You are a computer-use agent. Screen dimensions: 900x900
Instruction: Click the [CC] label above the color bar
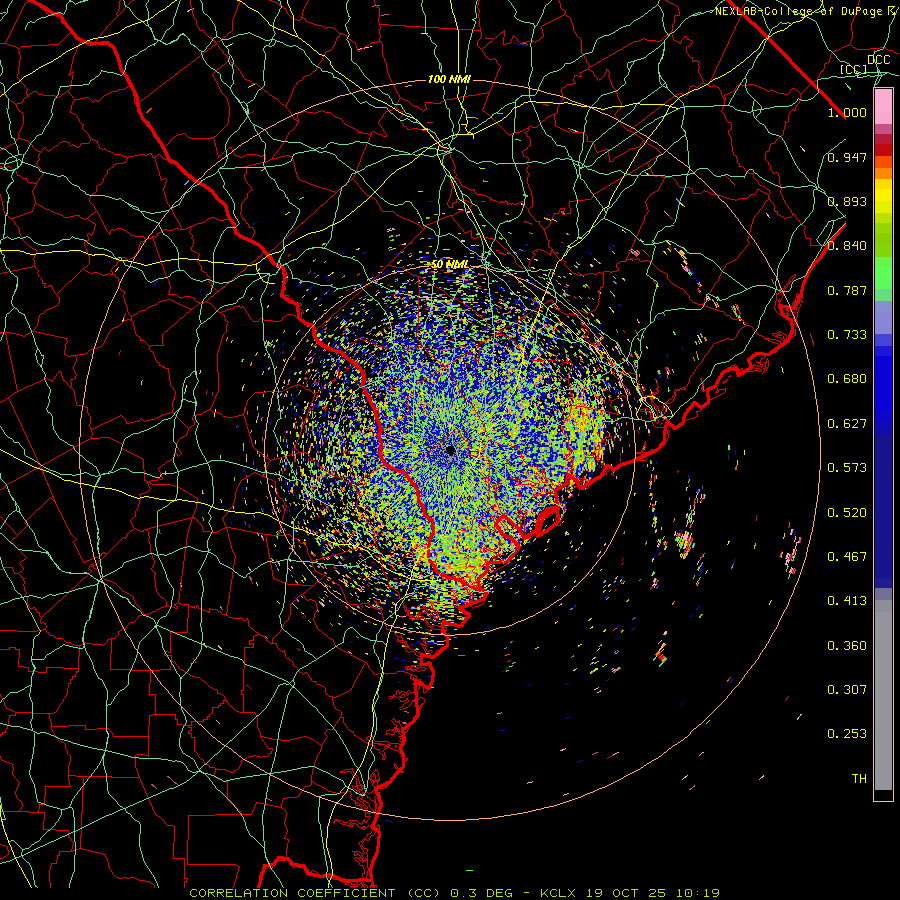(x=854, y=69)
